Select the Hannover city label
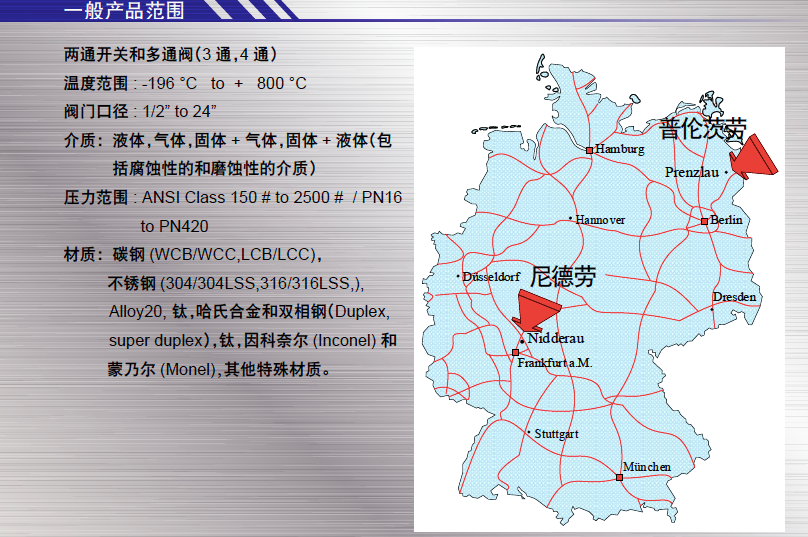The height and width of the screenshot is (537, 808). click(x=600, y=219)
